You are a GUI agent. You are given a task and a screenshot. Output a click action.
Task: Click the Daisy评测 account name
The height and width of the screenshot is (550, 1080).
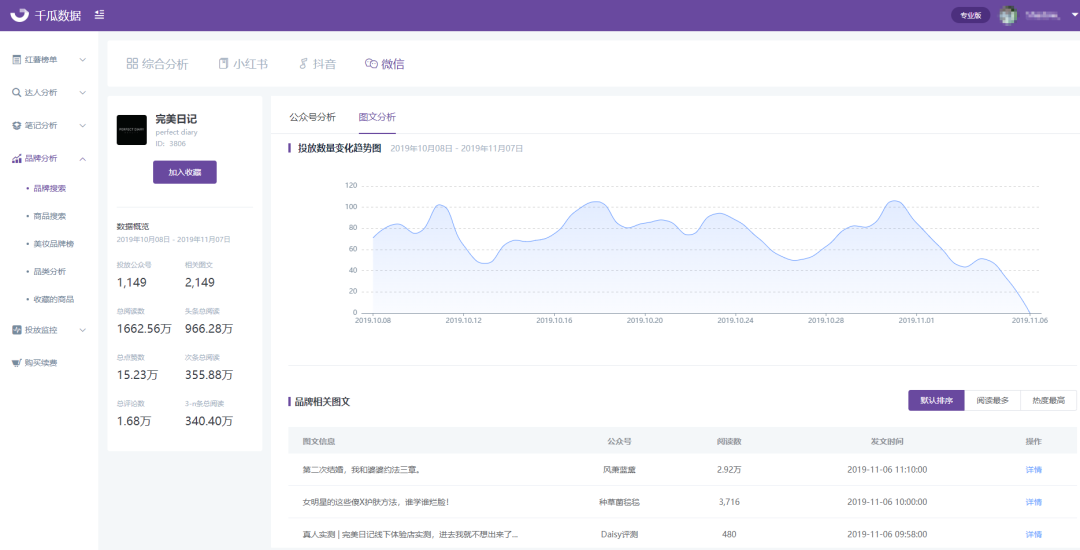[x=619, y=534]
